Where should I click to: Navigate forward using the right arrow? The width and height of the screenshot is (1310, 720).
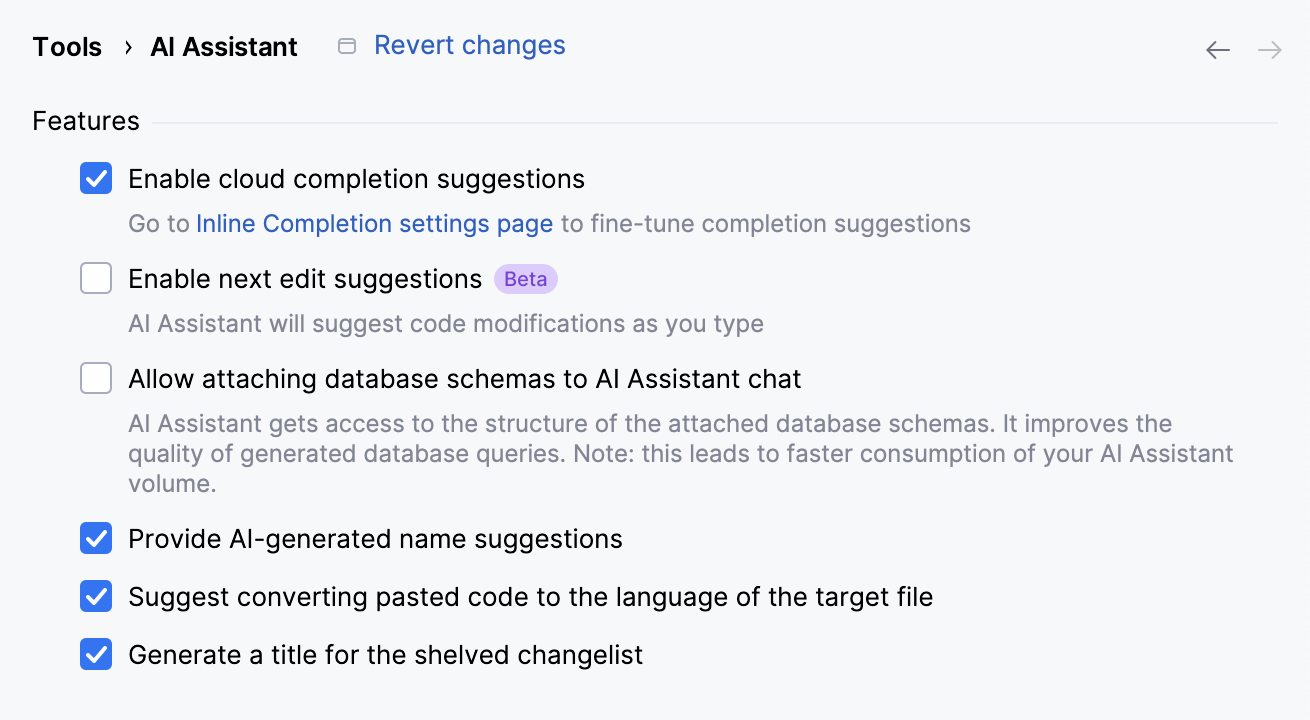click(1269, 49)
